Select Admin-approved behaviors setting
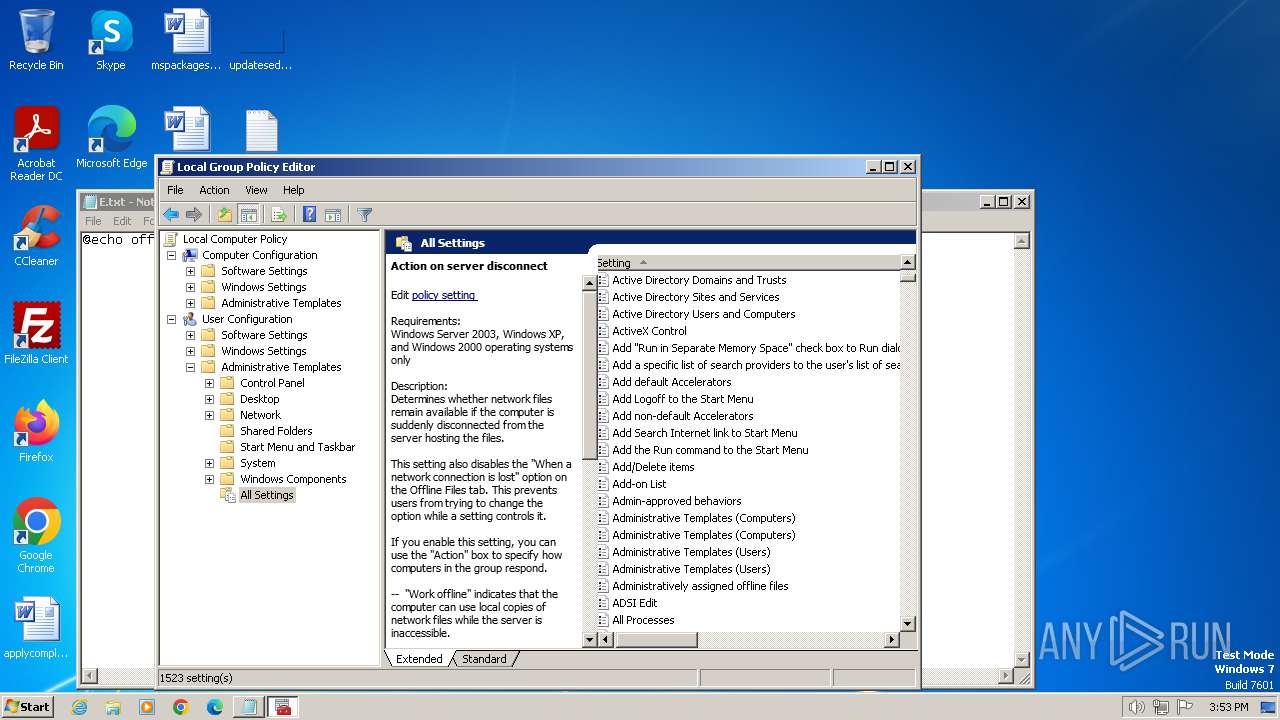 point(677,501)
